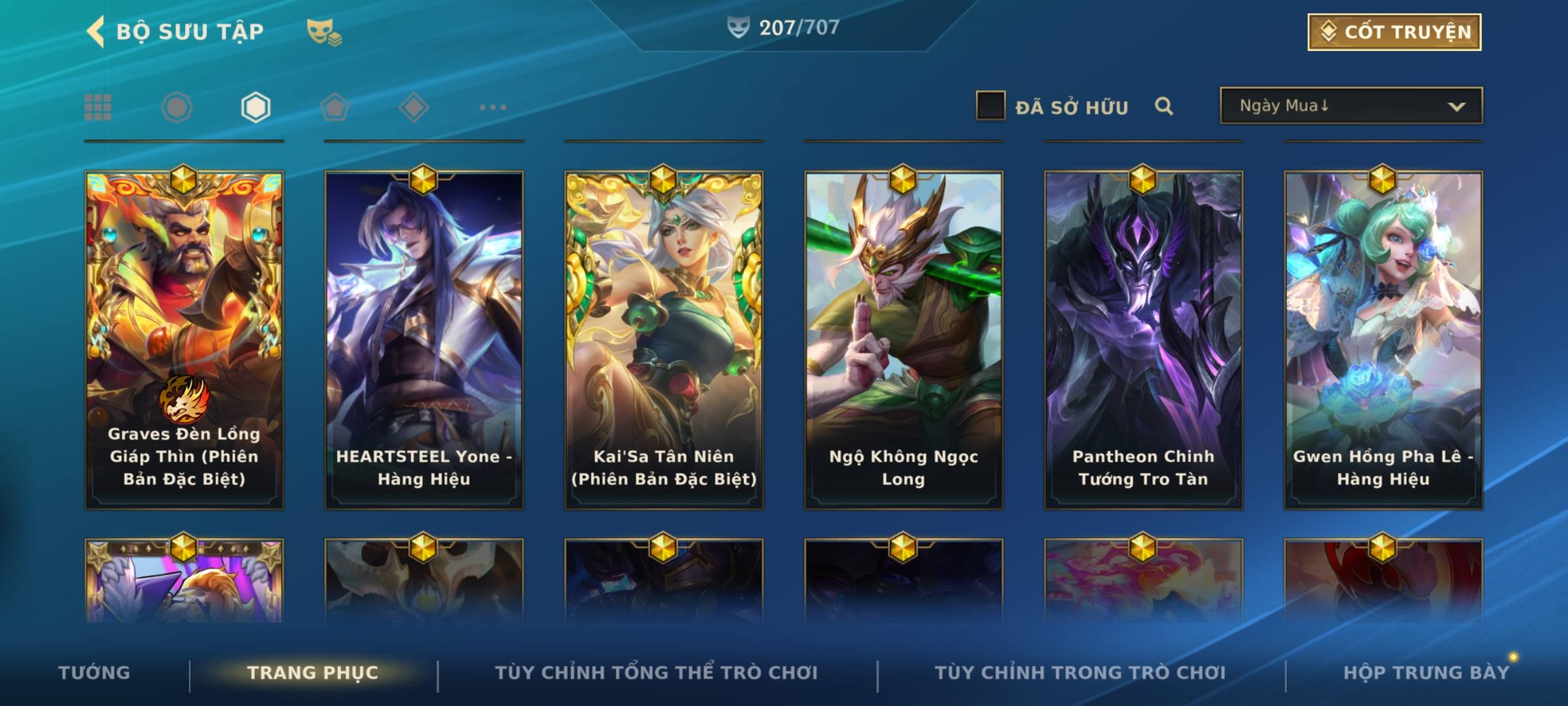
Task: Select the all-skins grid filter icon
Action: tap(98, 107)
